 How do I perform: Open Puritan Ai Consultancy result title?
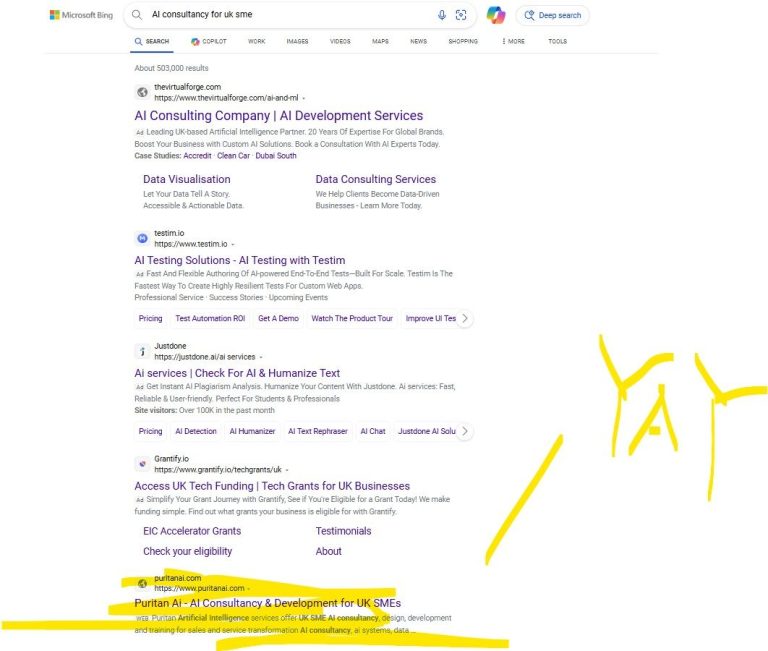(x=268, y=603)
